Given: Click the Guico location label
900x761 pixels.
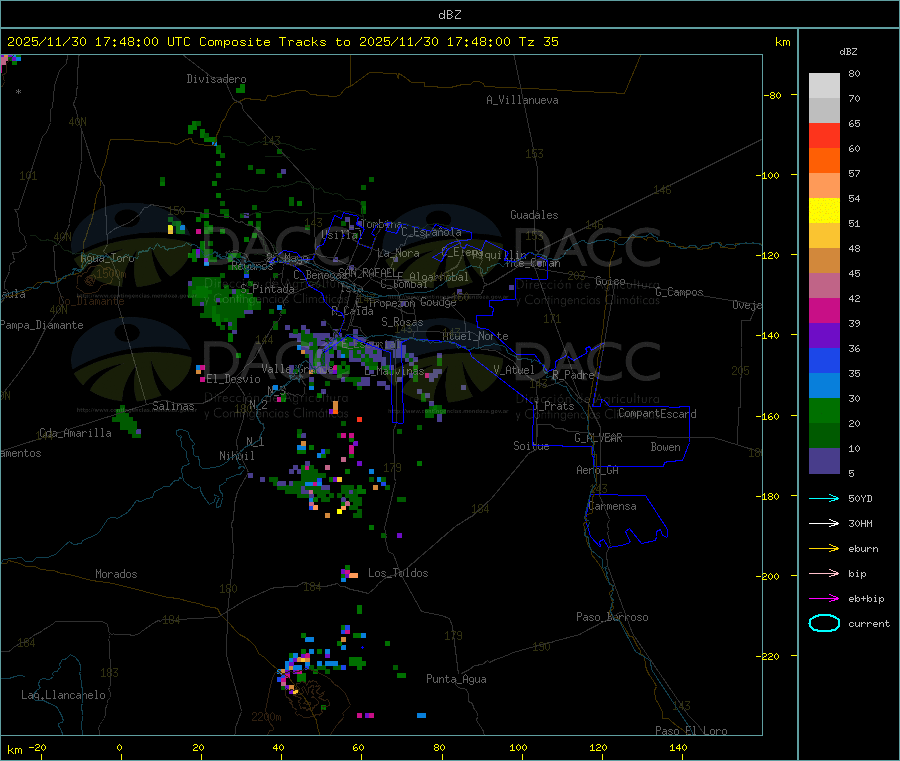Looking at the screenshot, I should click(x=610, y=281).
